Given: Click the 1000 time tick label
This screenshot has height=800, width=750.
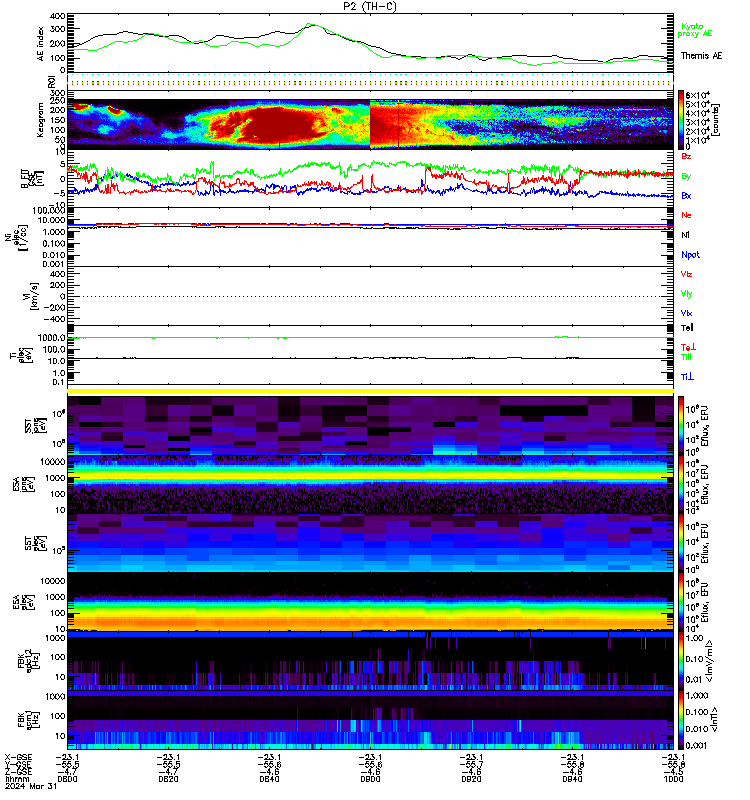Looking at the screenshot, I should (x=673, y=779).
